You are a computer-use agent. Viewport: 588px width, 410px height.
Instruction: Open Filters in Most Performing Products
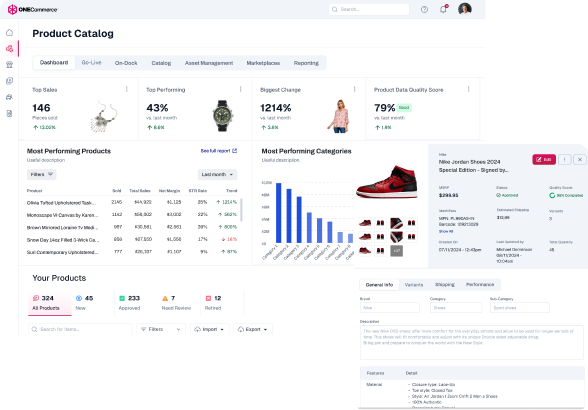[x=42, y=174]
